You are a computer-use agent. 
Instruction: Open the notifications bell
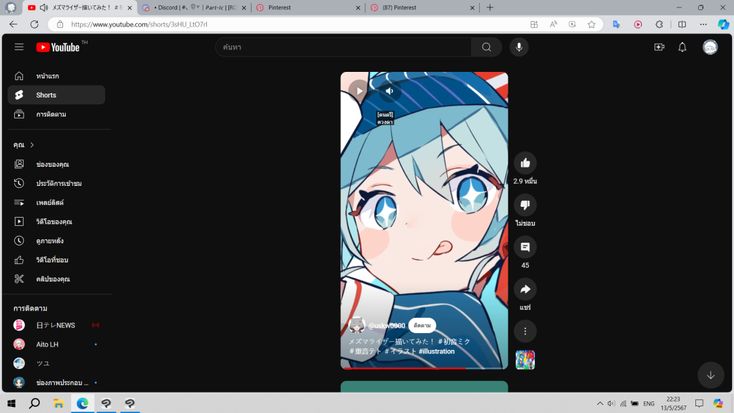coord(682,47)
